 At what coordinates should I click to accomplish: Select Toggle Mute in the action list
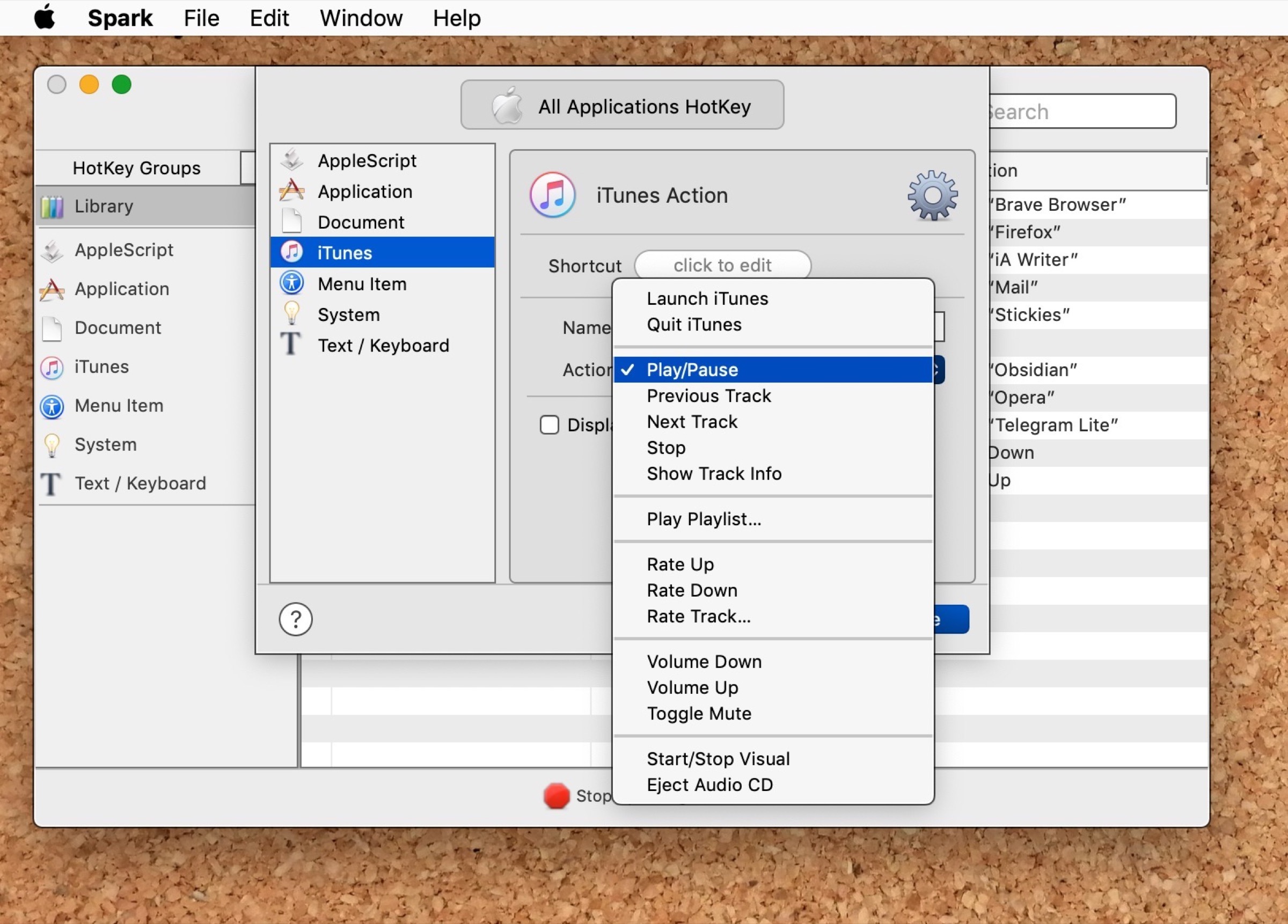tap(699, 713)
